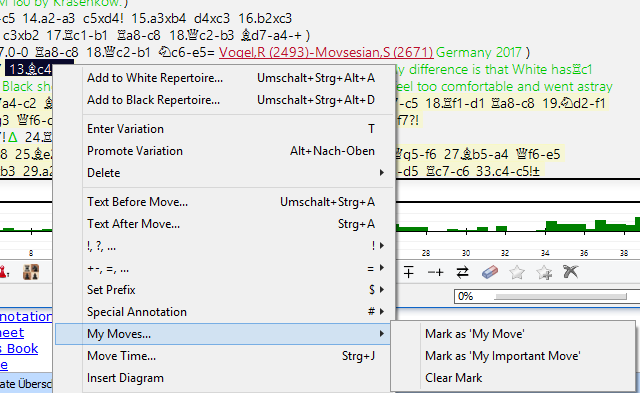The height and width of the screenshot is (393, 640).
Task: Click the plain star icon in toolbar
Action: click(517, 272)
